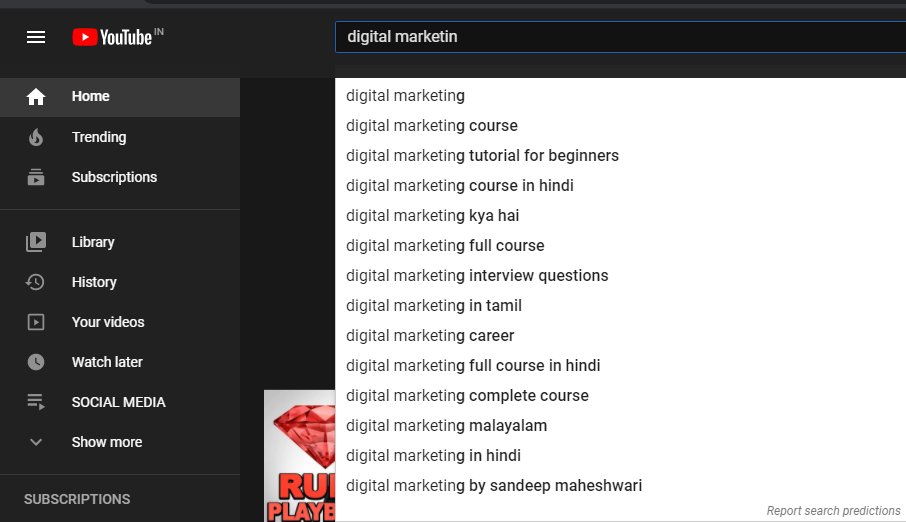Click the Library icon

36,242
